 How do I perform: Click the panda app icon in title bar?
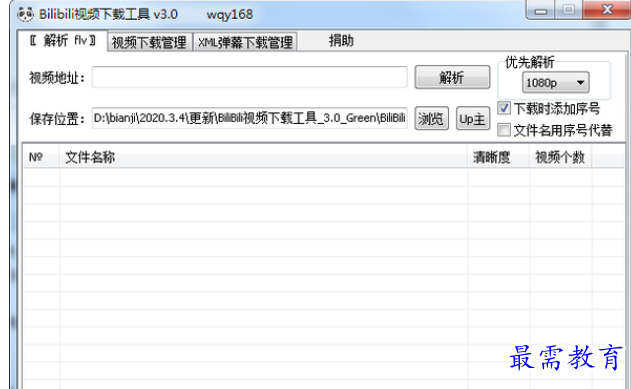pyautogui.click(x=25, y=14)
